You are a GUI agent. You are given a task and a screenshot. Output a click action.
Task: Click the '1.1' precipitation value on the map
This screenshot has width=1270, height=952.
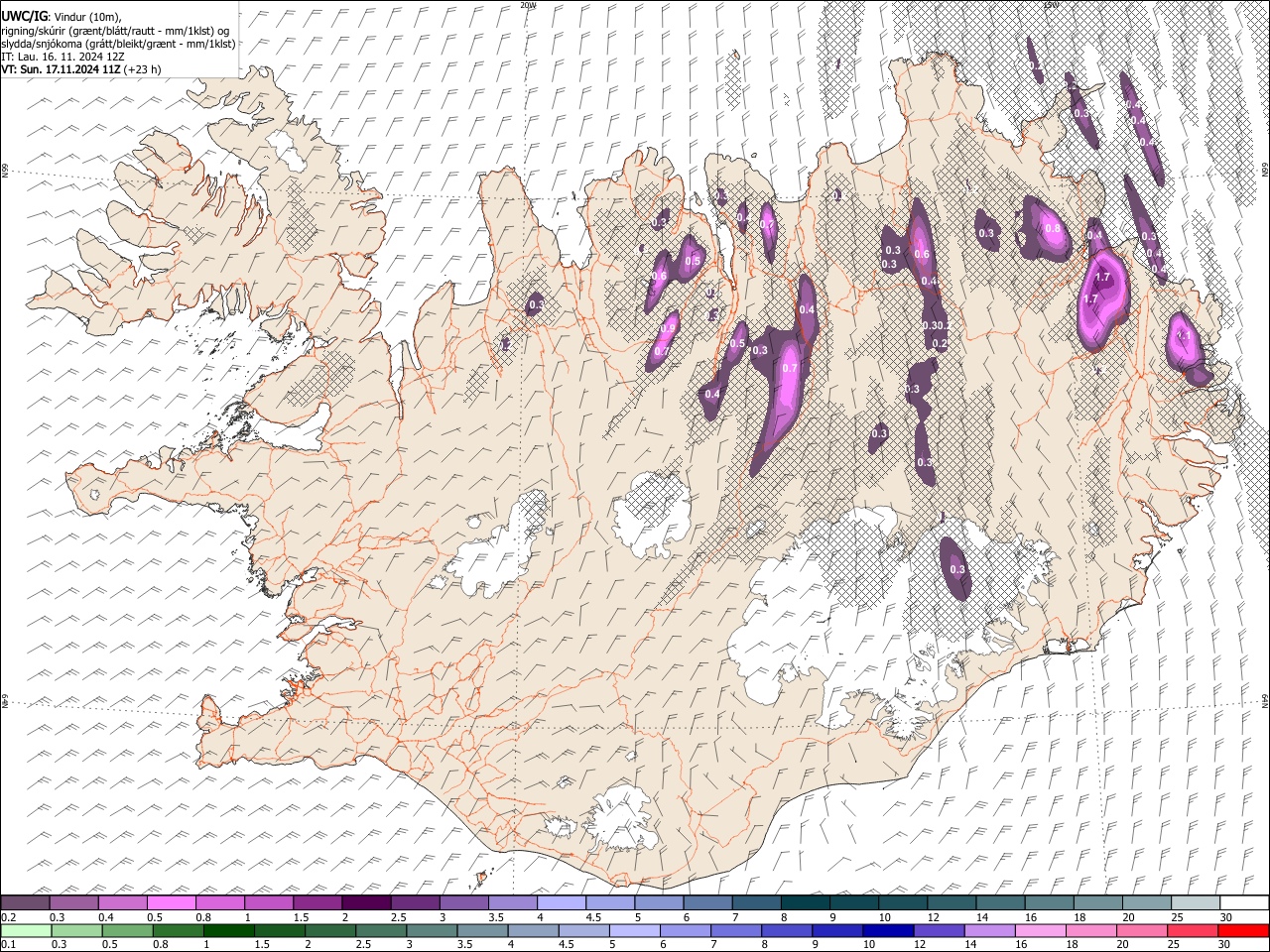[1183, 336]
